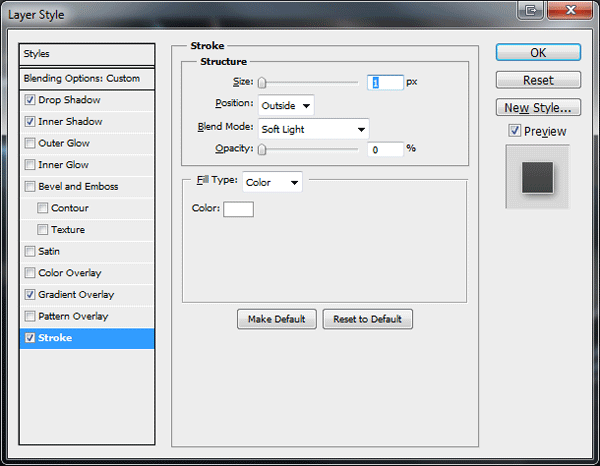600x466 pixels.
Task: Close the Layer Style dialog
Action: 570,10
